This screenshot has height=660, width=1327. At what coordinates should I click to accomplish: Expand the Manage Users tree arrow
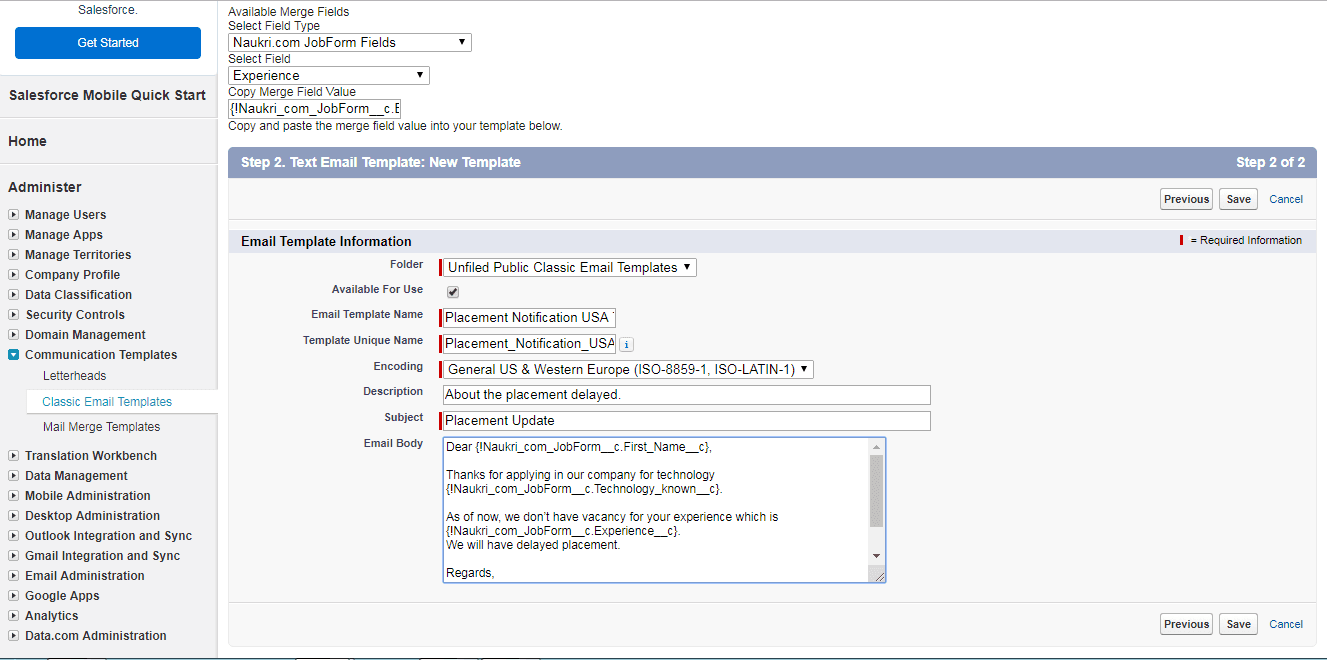(13, 215)
